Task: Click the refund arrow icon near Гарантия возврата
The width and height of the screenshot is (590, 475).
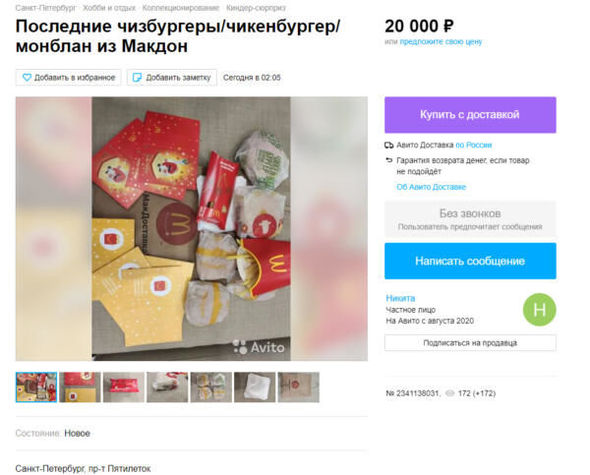Action: [x=389, y=160]
